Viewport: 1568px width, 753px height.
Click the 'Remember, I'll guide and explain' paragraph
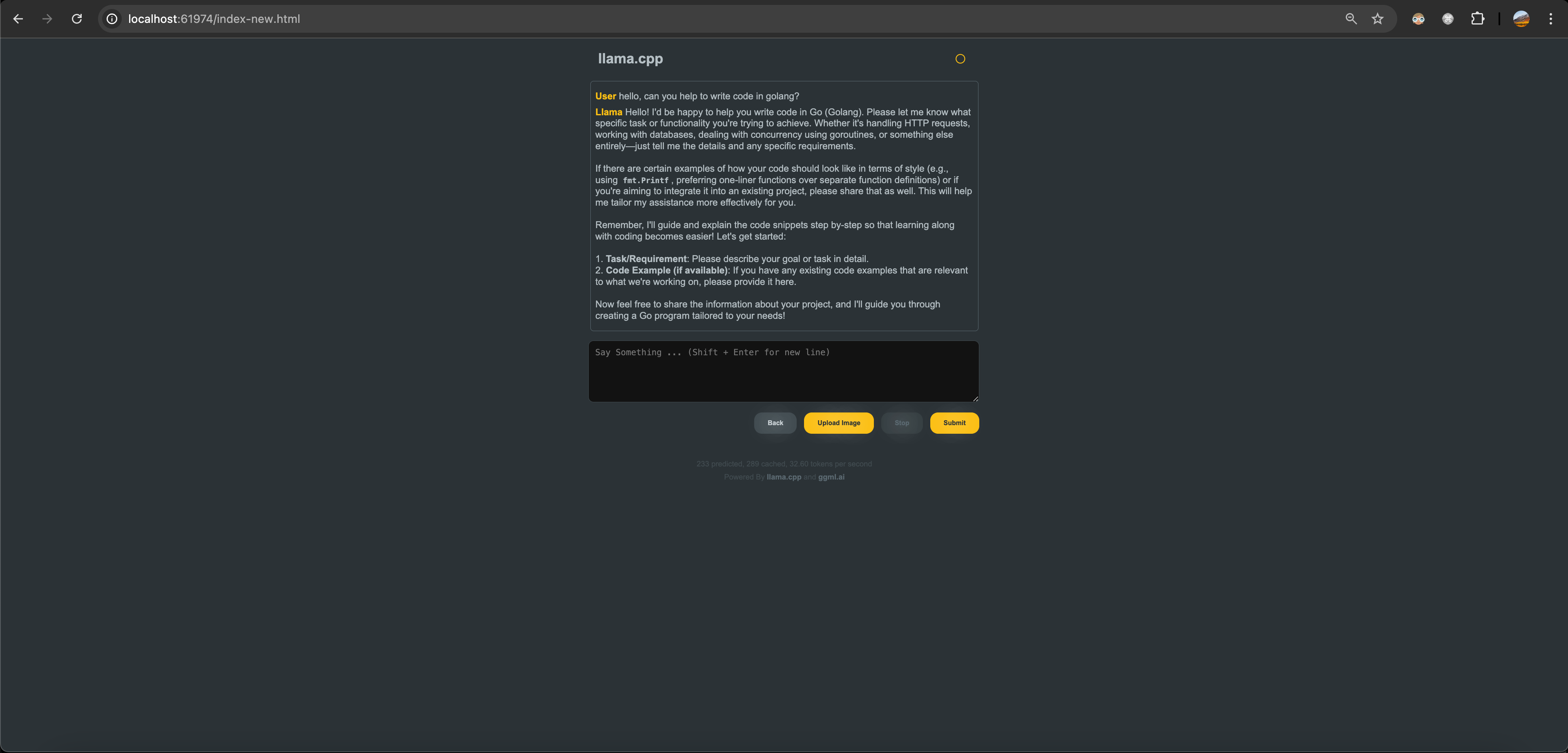775,231
